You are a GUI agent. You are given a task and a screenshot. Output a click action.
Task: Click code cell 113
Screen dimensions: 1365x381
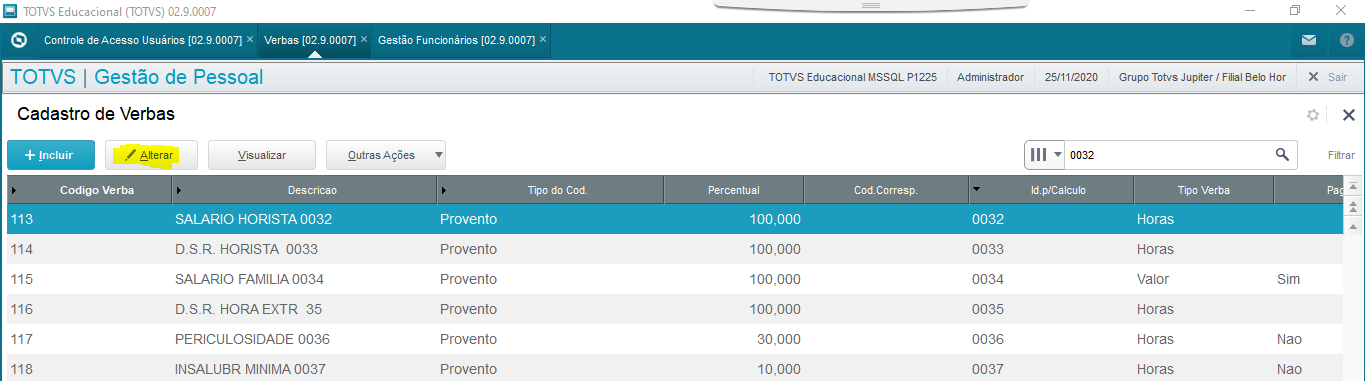[89, 219]
